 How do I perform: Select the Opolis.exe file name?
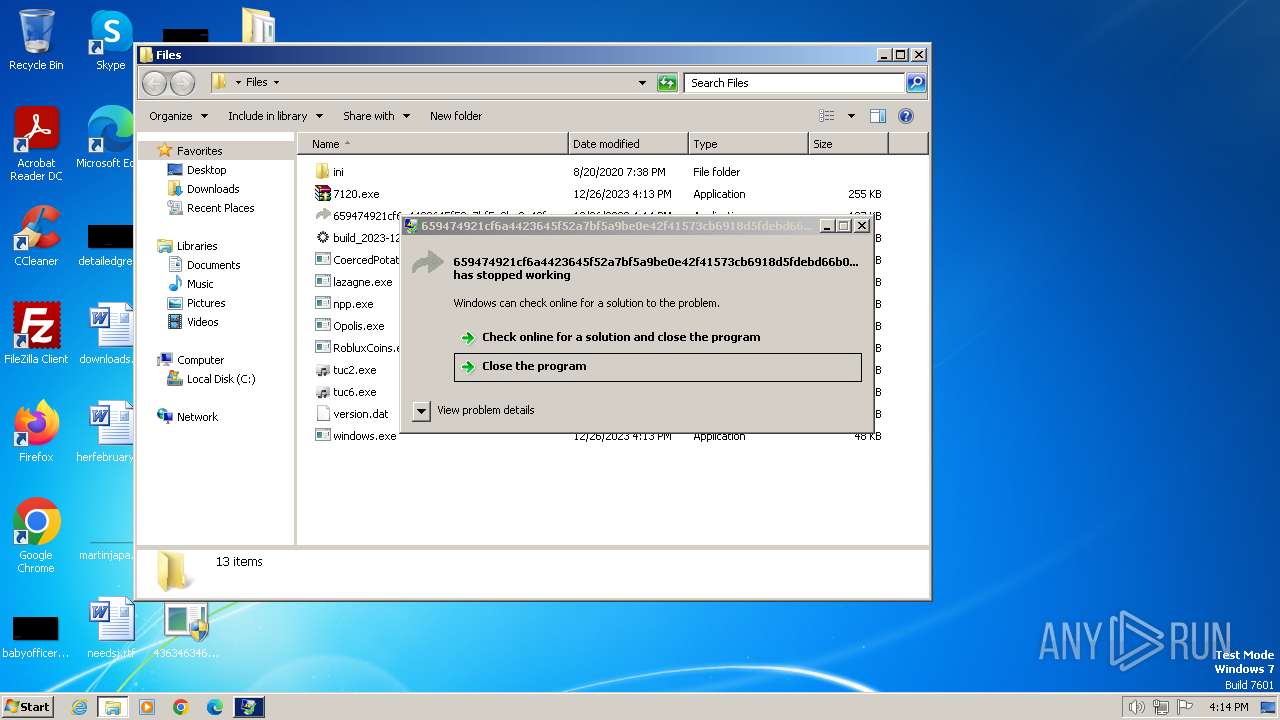coord(358,326)
